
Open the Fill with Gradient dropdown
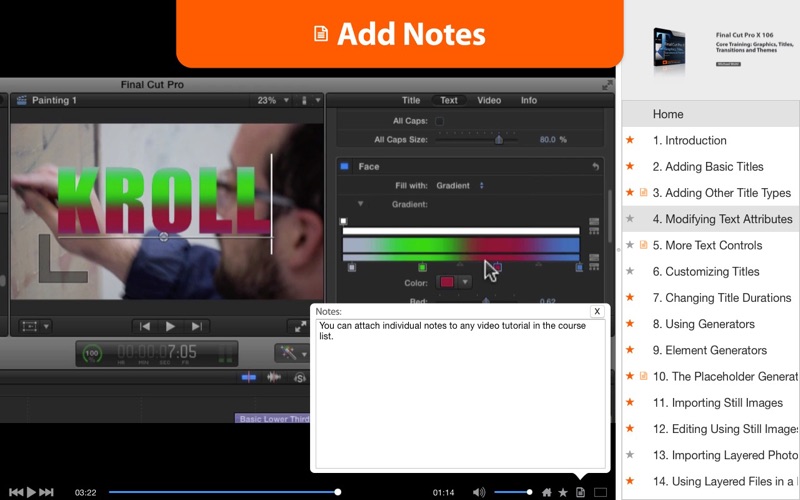(x=460, y=186)
